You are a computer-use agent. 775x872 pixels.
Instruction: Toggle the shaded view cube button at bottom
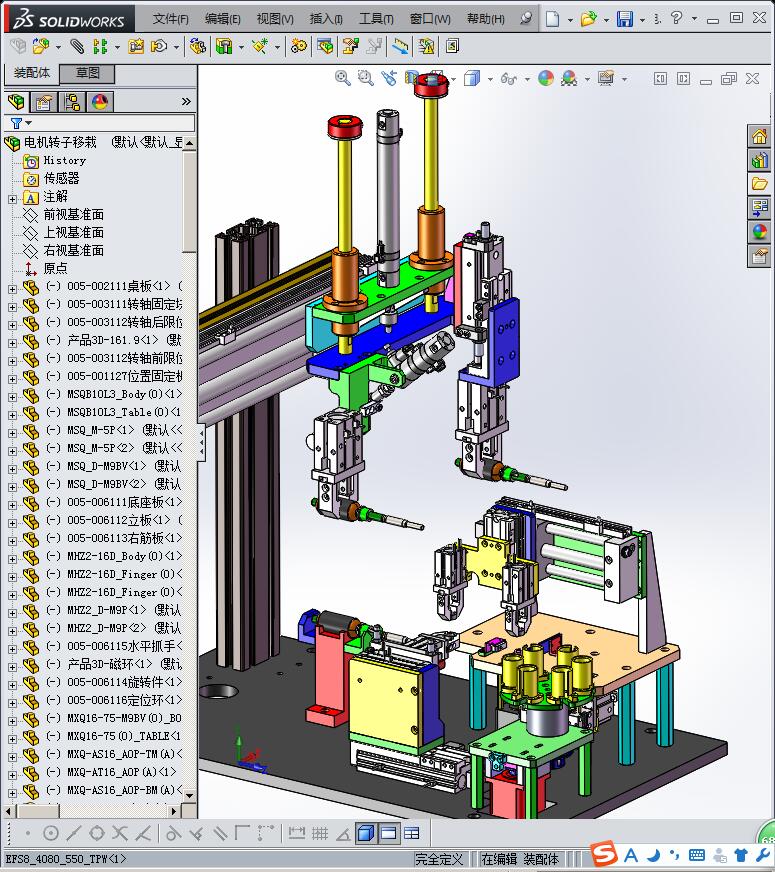pos(365,833)
